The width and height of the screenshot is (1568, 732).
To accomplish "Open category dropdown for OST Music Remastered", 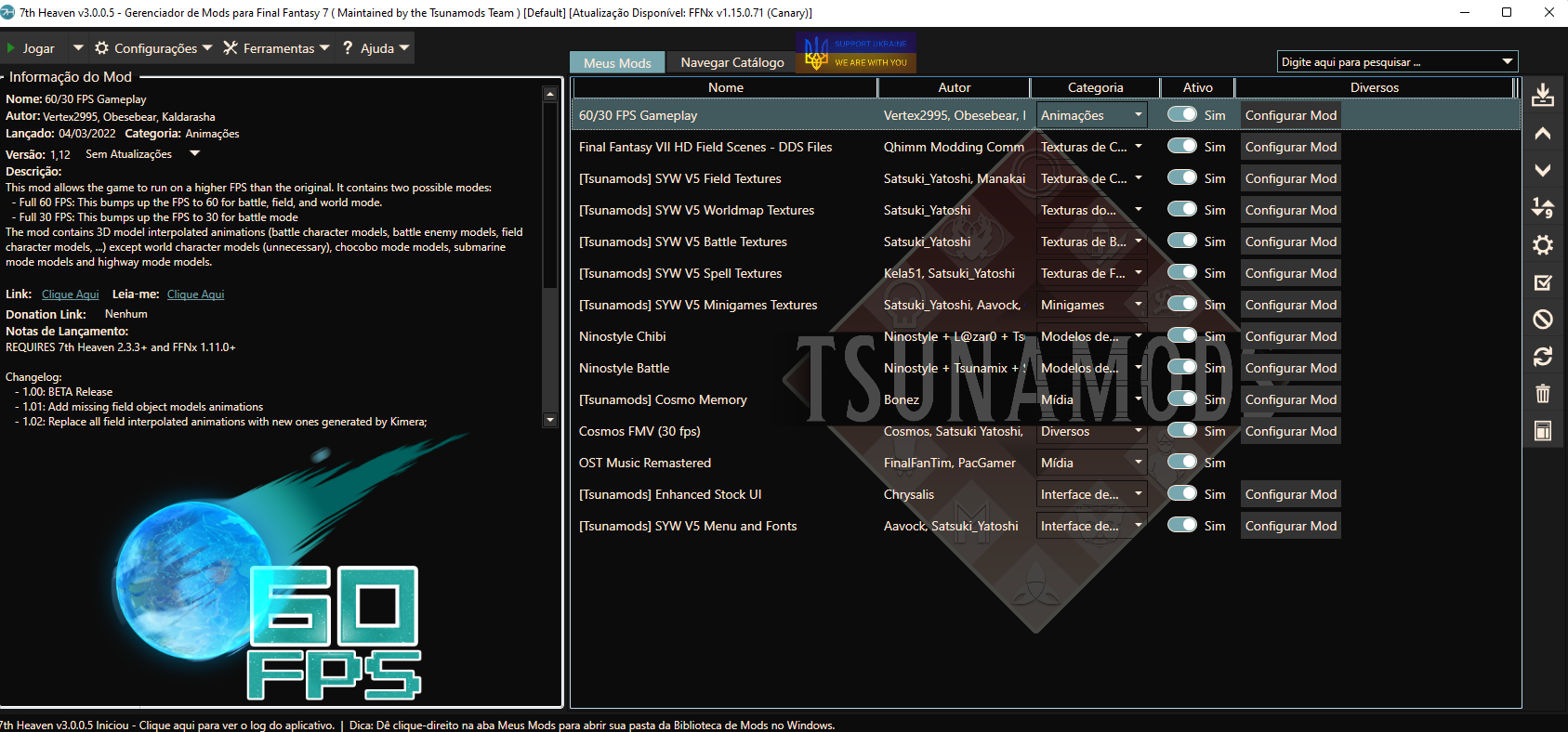I will click(1092, 463).
